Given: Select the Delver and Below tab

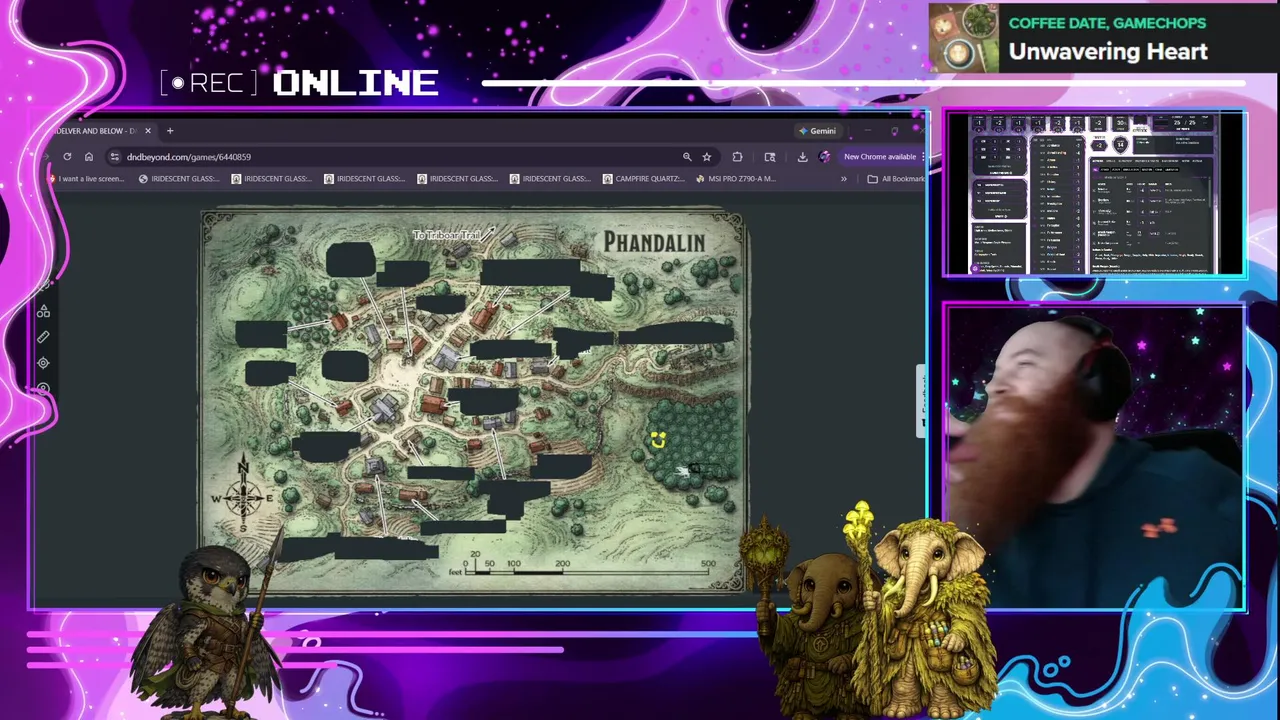Looking at the screenshot, I should click(x=100, y=131).
